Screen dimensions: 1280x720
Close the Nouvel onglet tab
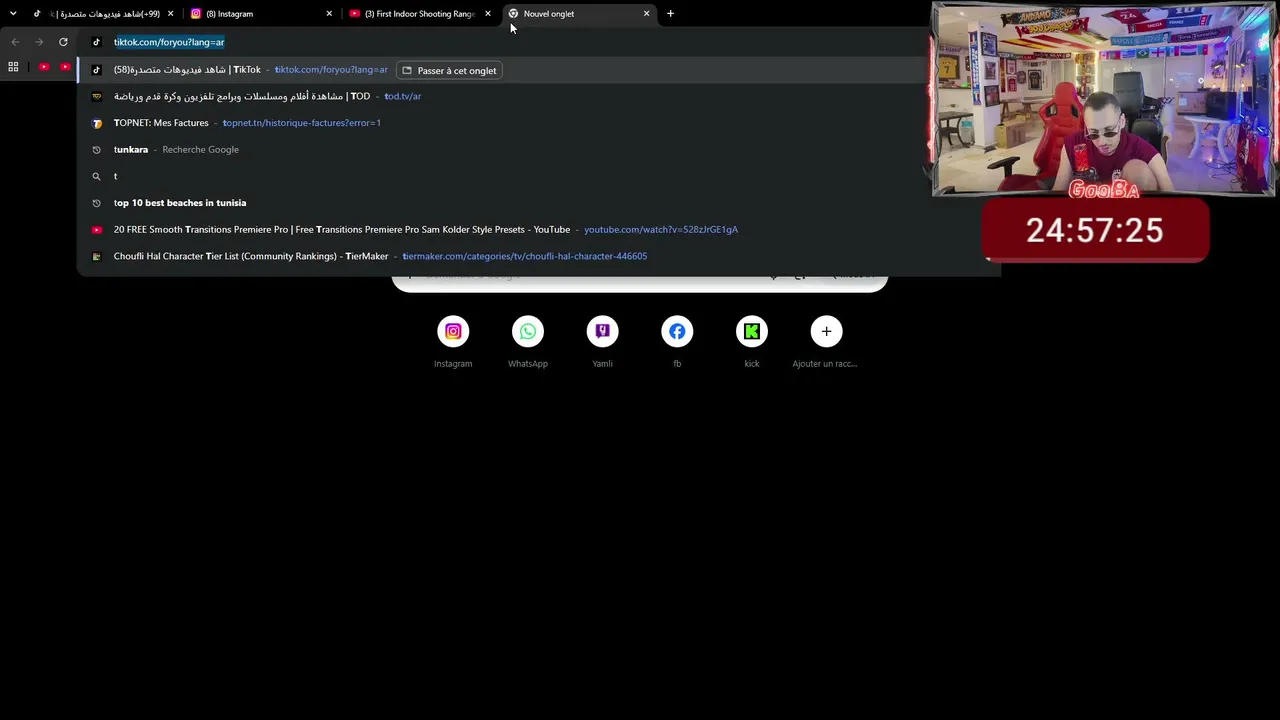646,14
